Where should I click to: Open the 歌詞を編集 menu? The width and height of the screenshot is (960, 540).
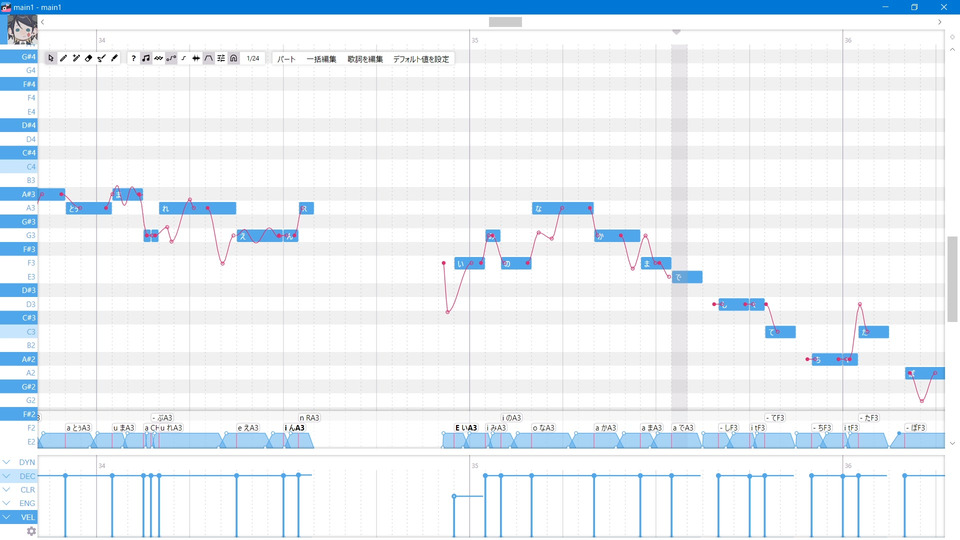[366, 59]
